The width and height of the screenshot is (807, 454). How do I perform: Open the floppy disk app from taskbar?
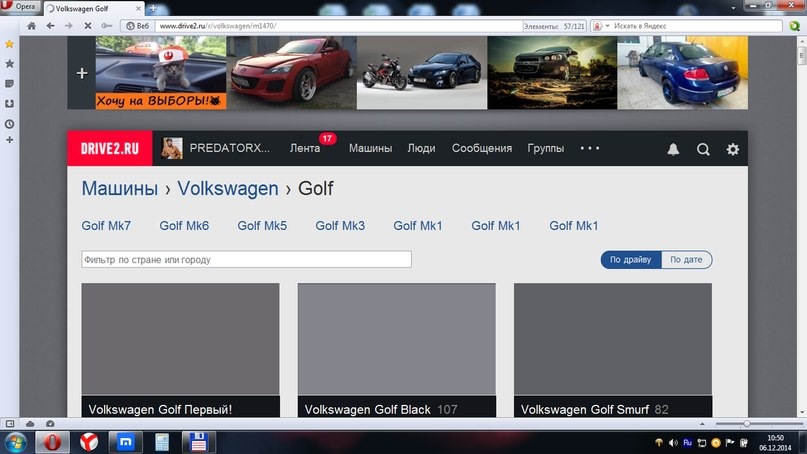199,442
